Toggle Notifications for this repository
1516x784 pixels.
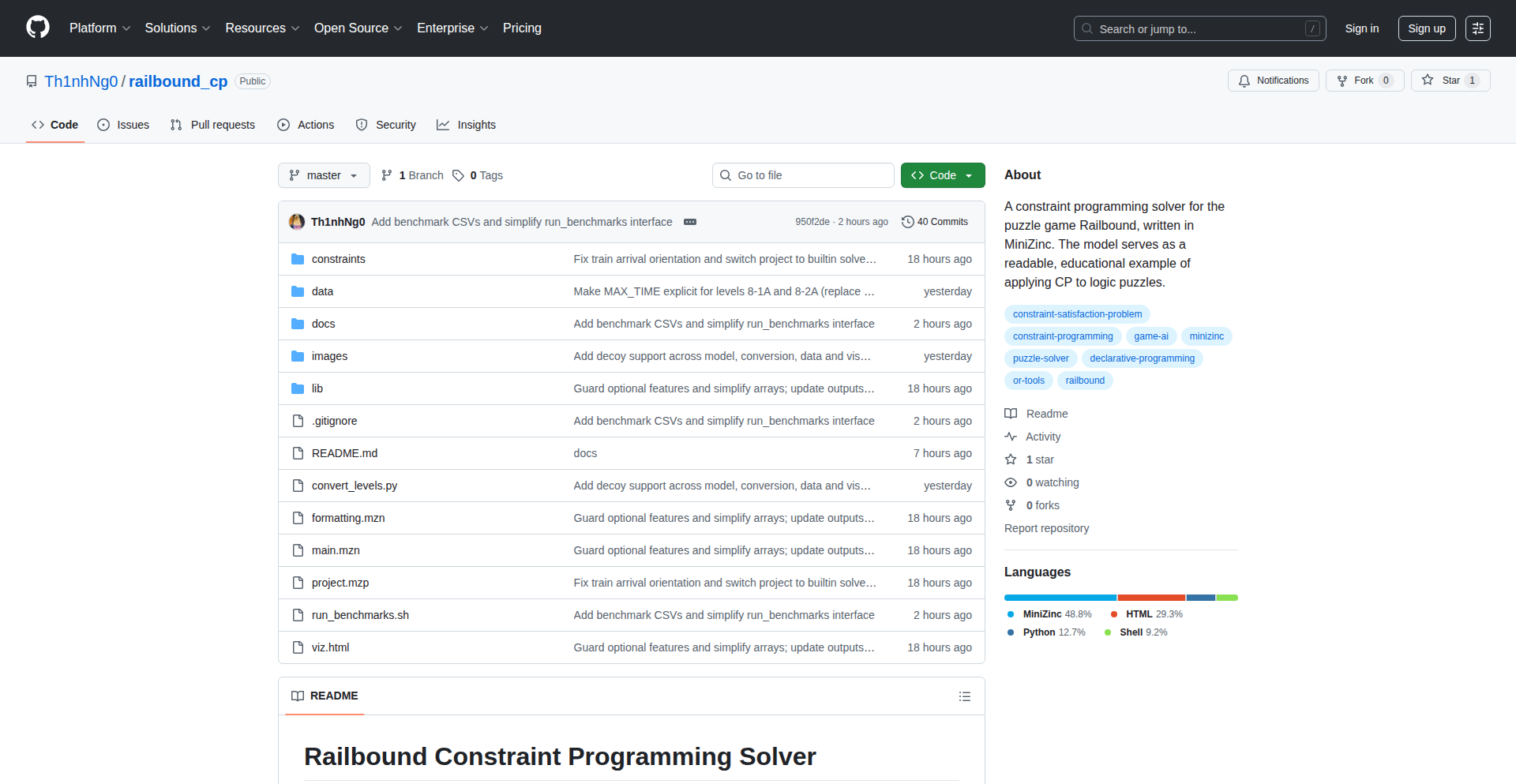[x=1273, y=81]
